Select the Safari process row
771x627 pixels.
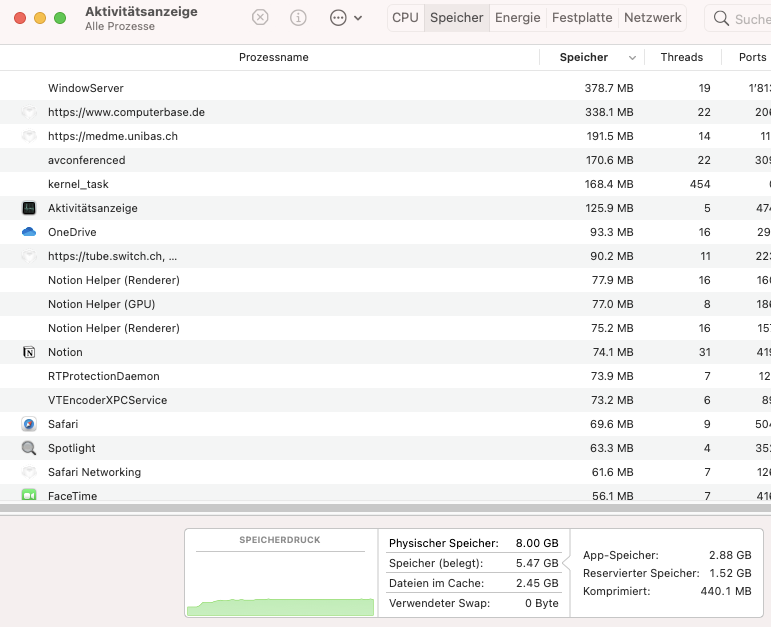386,424
